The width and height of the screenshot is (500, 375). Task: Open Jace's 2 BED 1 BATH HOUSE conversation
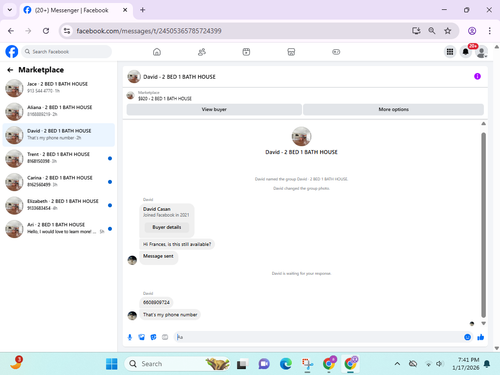pyautogui.click(x=59, y=88)
